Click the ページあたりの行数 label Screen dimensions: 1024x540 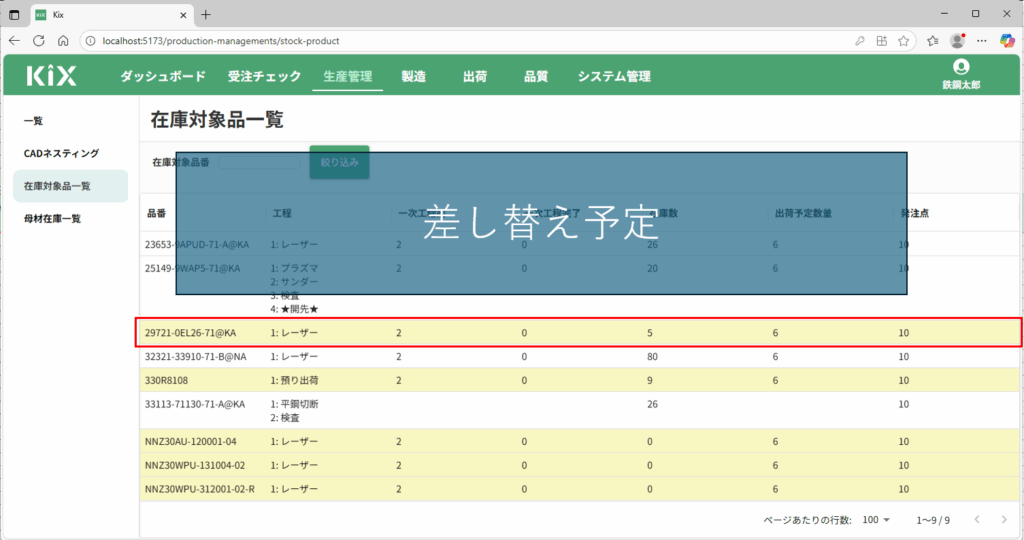807,520
